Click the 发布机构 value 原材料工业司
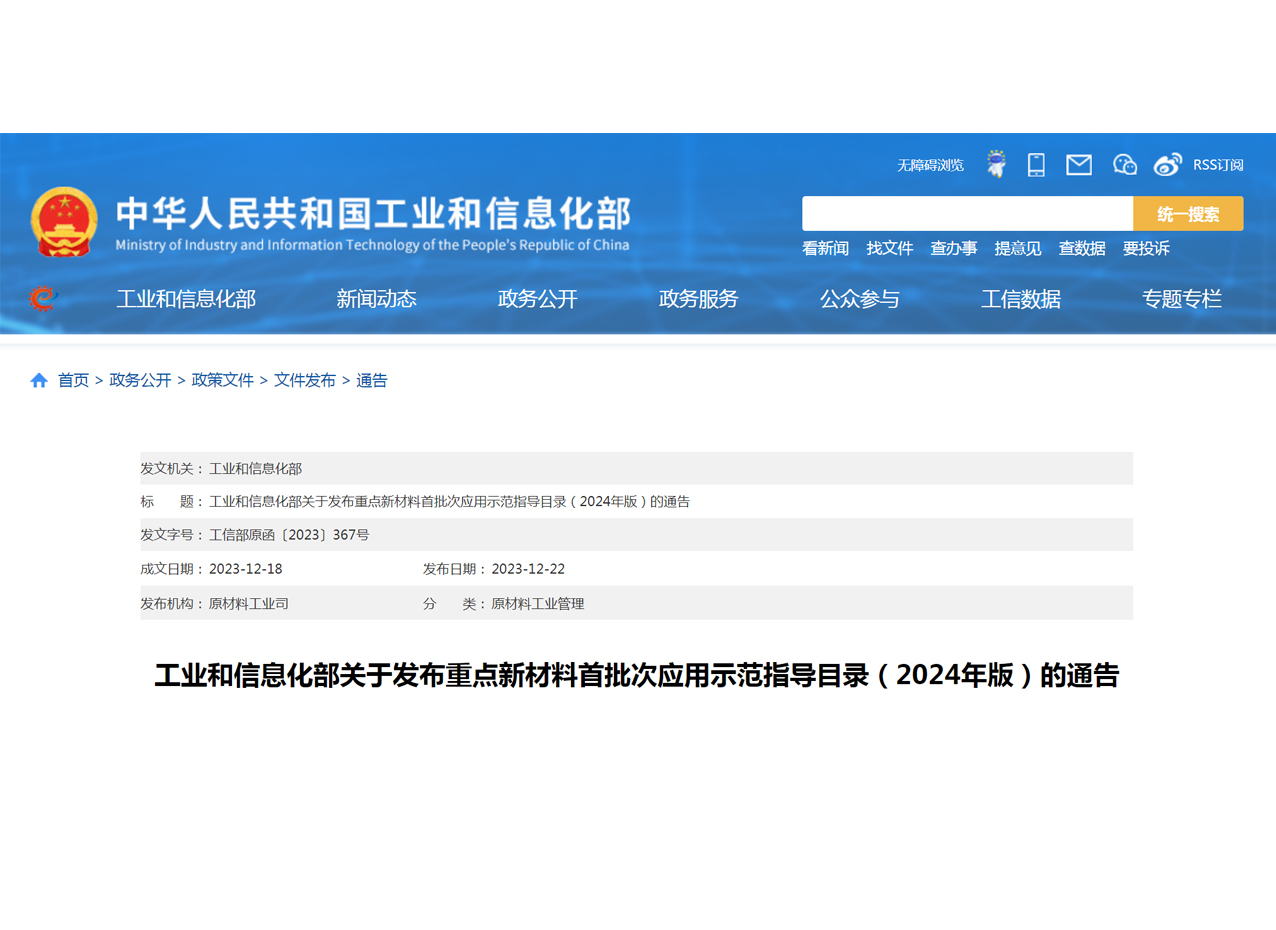This screenshot has width=1276, height=930. tap(249, 604)
